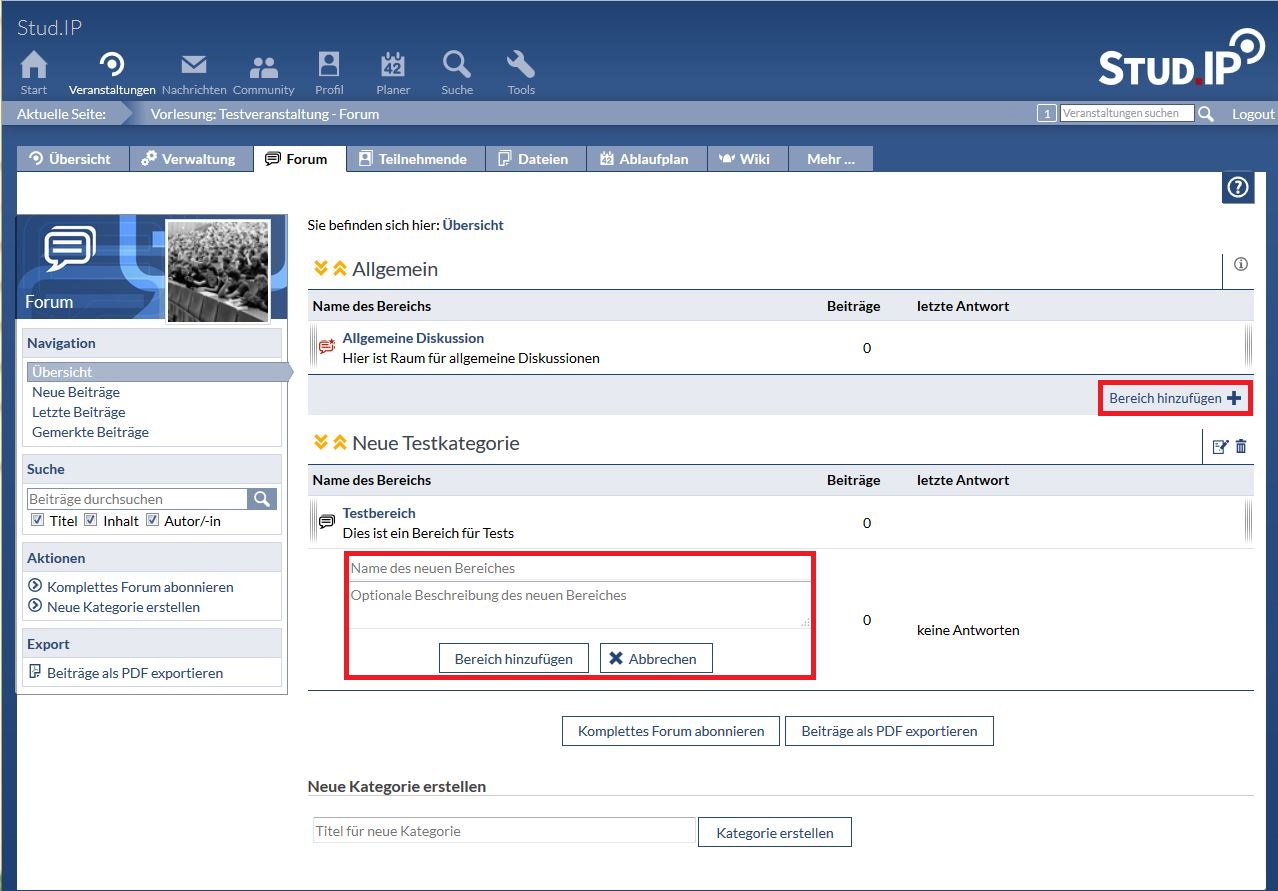Click Bereich hinzufügen link with plus
1278x891 pixels.
(x=1174, y=398)
